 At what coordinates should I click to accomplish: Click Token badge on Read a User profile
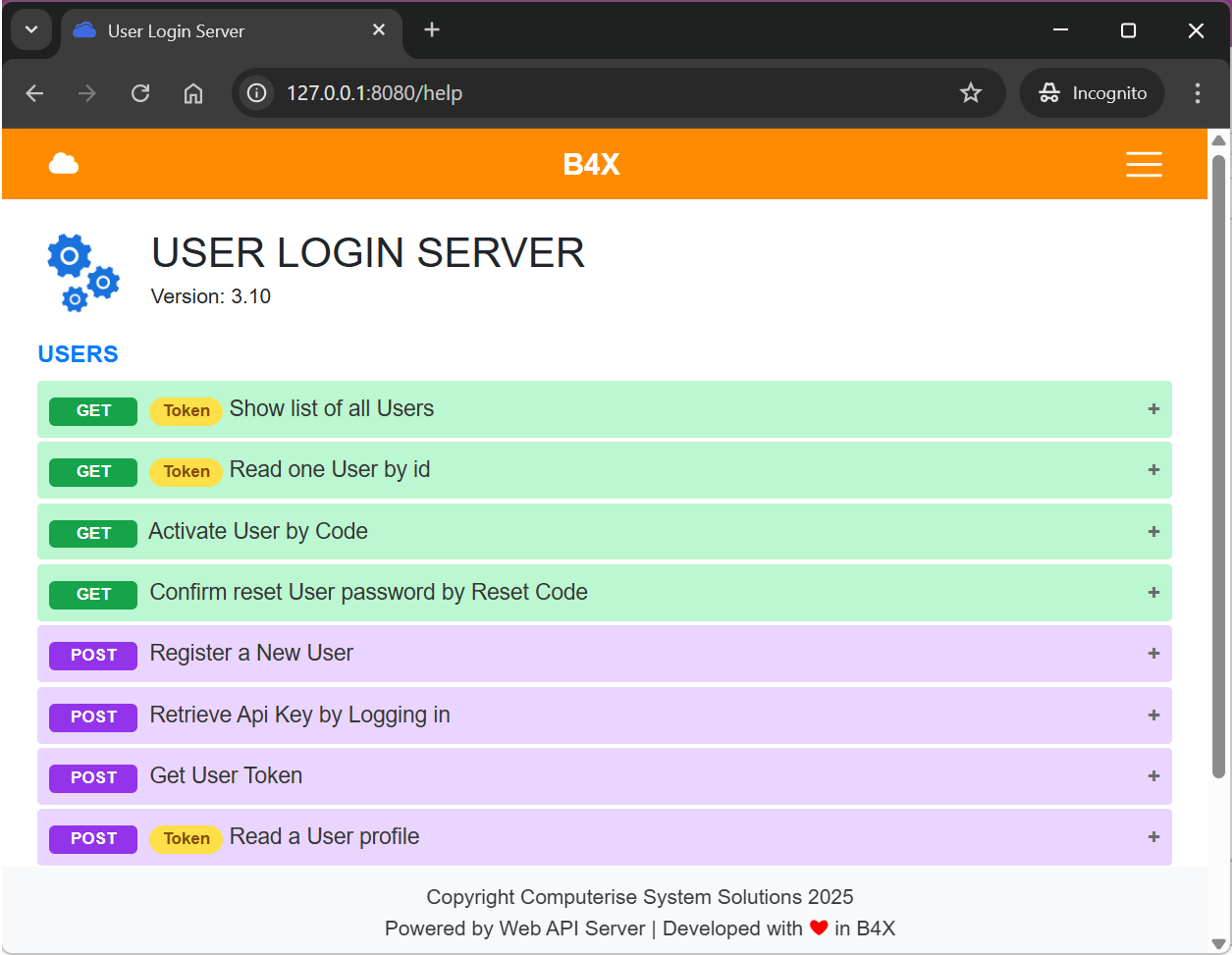[x=187, y=838]
